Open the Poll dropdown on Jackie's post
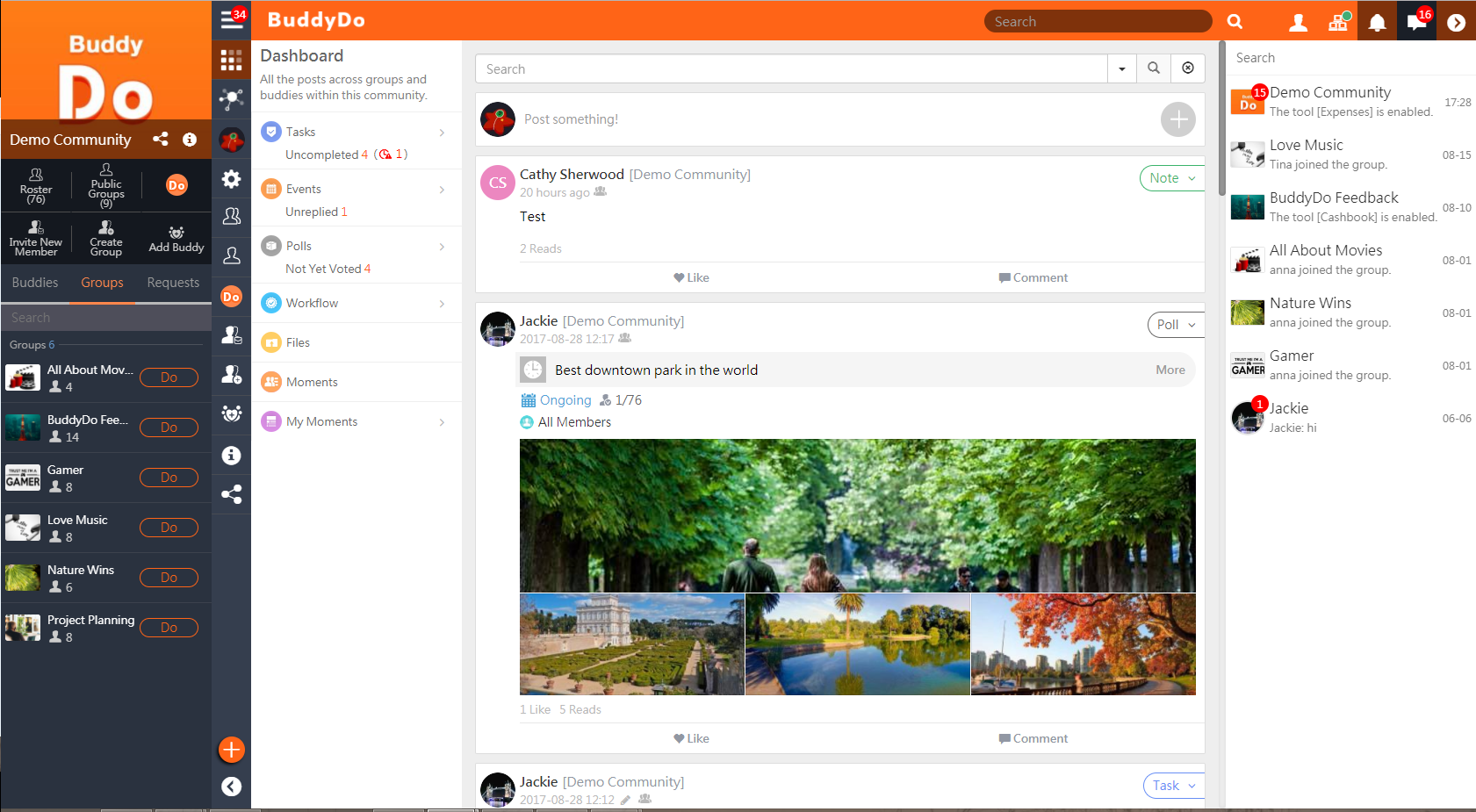 1176,325
